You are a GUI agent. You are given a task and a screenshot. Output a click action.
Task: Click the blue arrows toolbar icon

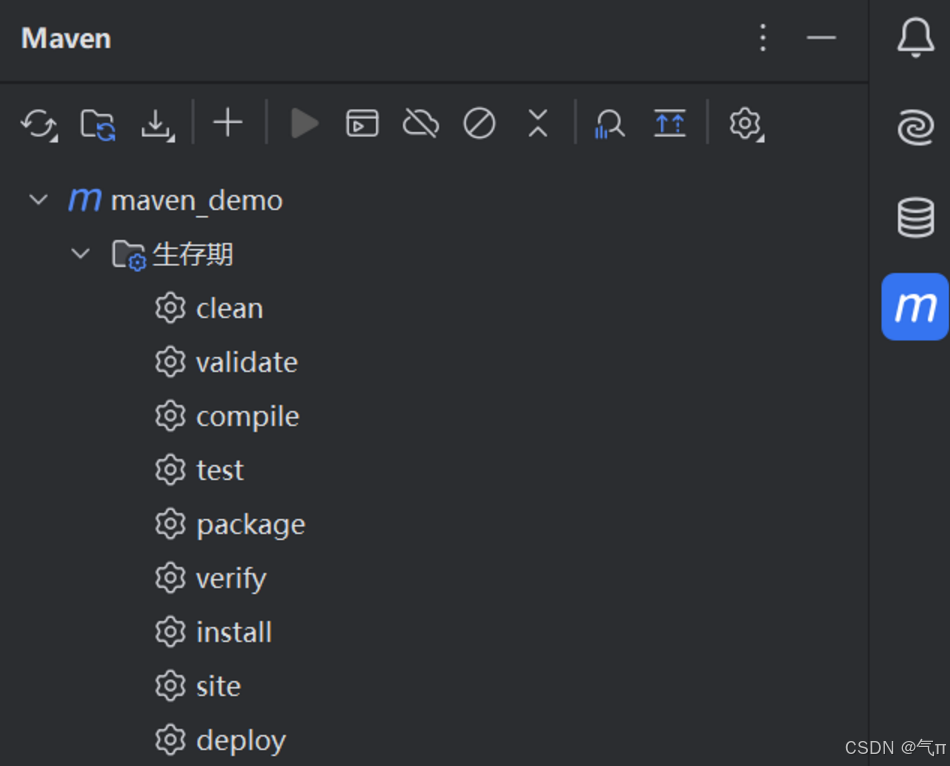669,124
